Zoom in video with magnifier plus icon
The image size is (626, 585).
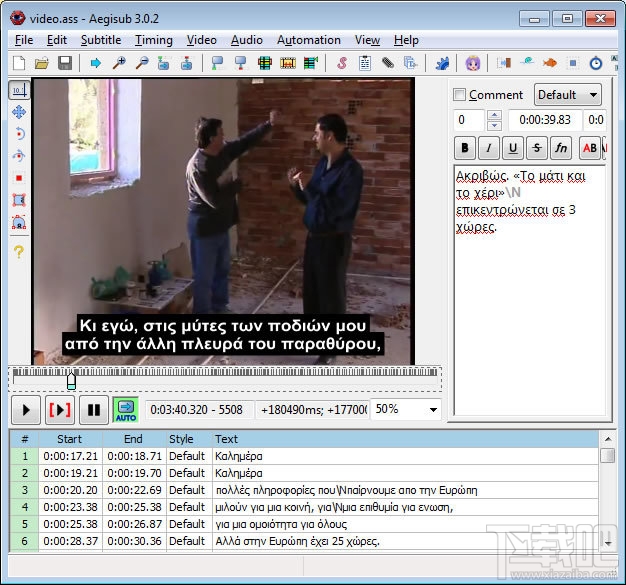119,63
